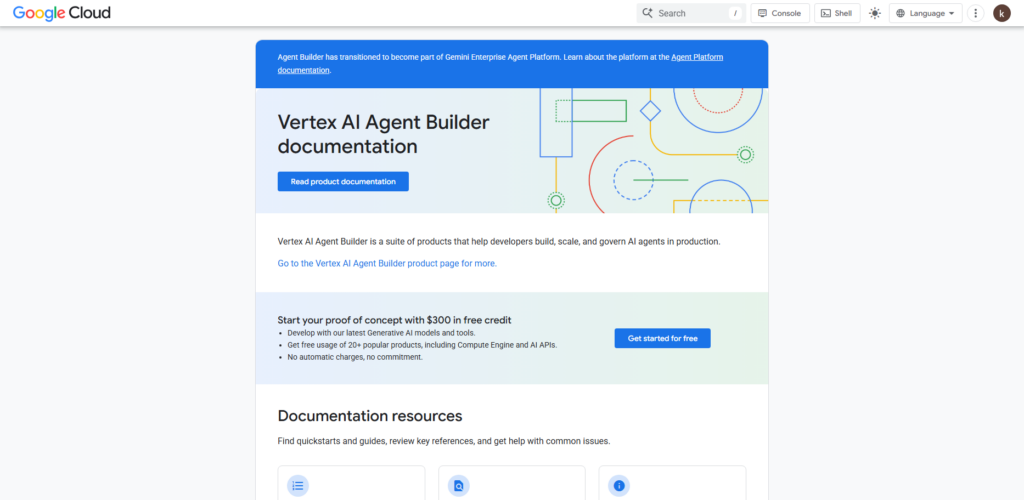Viewport: 1024px width, 500px height.
Task: Open the user account avatar "k"
Action: [1002, 13]
